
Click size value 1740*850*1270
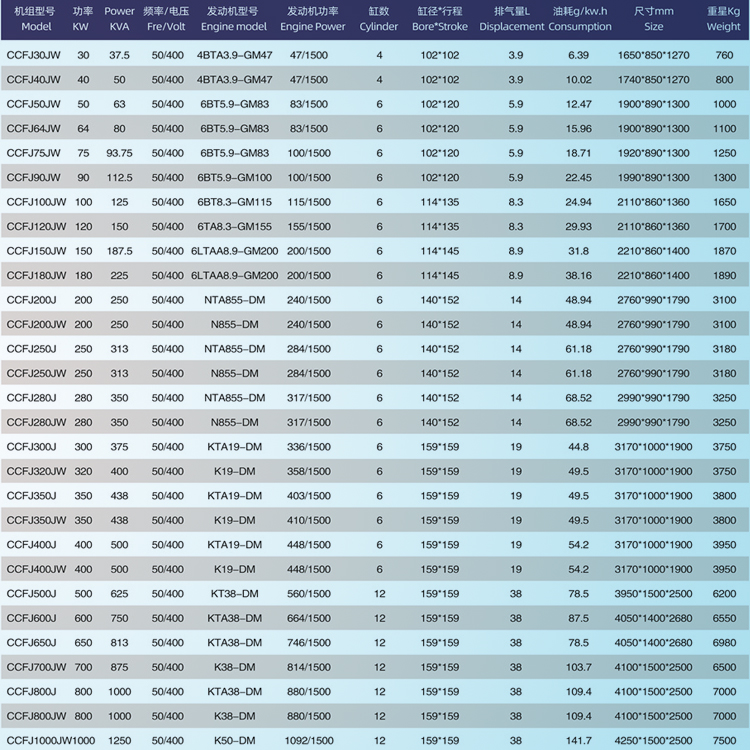(x=653, y=80)
